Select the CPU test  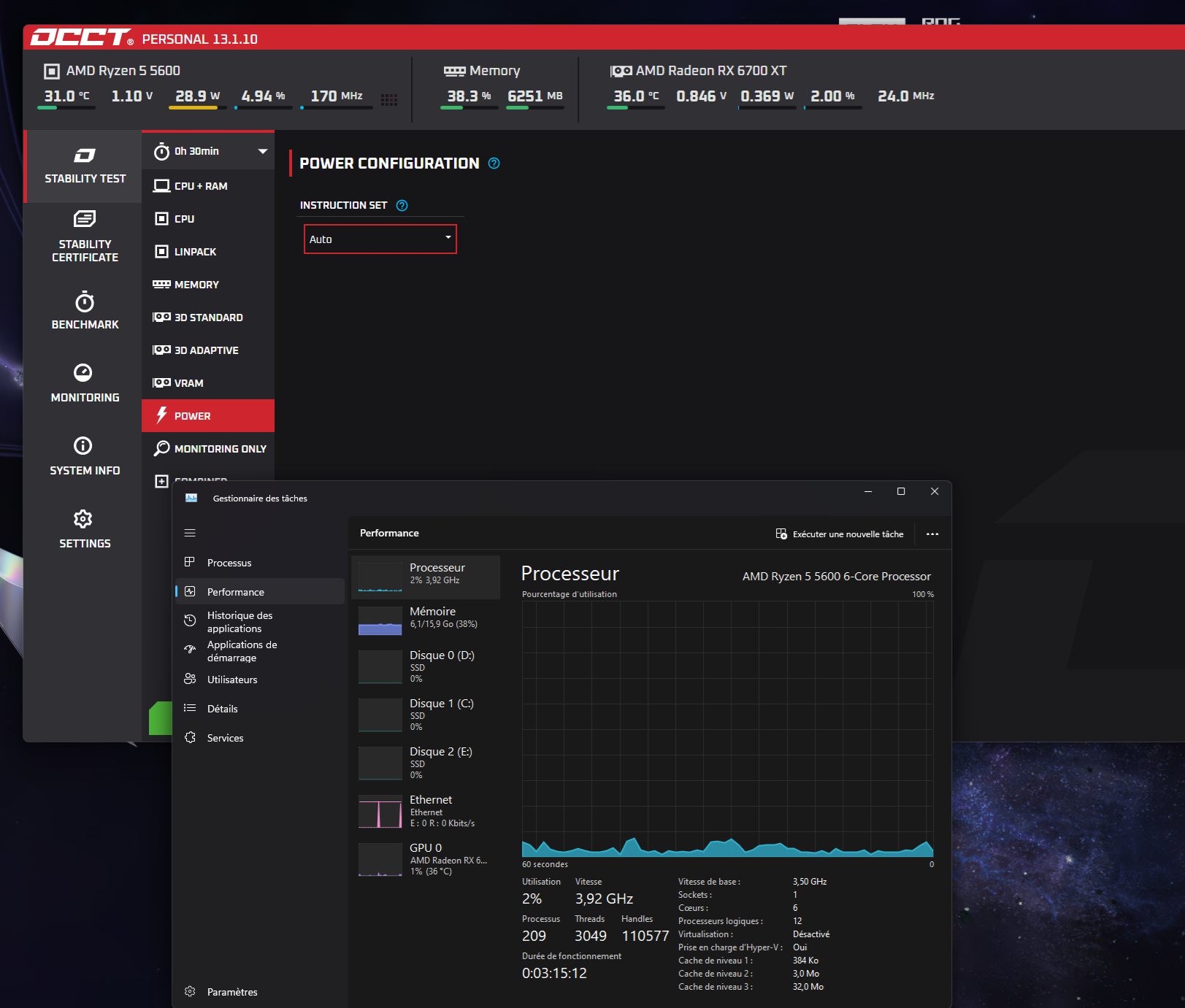pos(208,219)
